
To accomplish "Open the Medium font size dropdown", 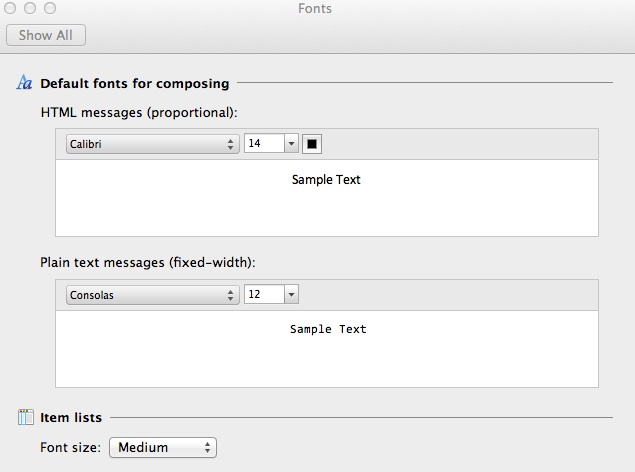I will click(163, 448).
